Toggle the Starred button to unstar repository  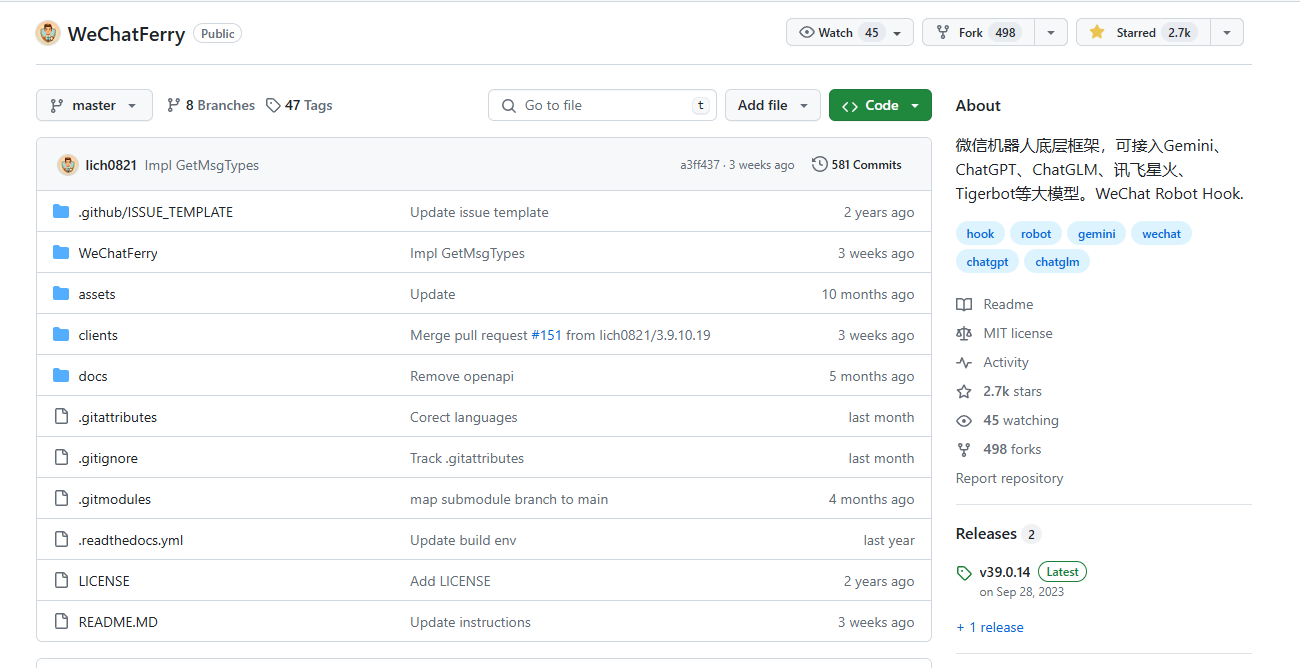1142,33
